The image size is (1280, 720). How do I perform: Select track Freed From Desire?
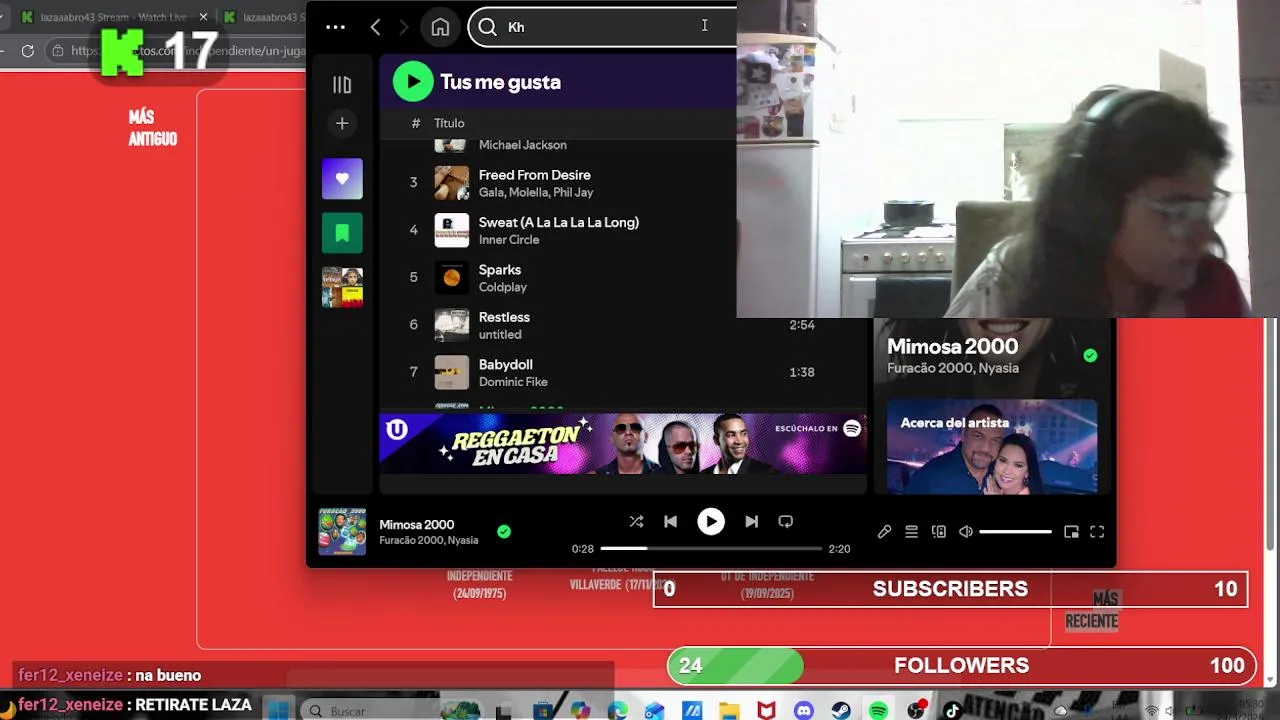(x=534, y=175)
